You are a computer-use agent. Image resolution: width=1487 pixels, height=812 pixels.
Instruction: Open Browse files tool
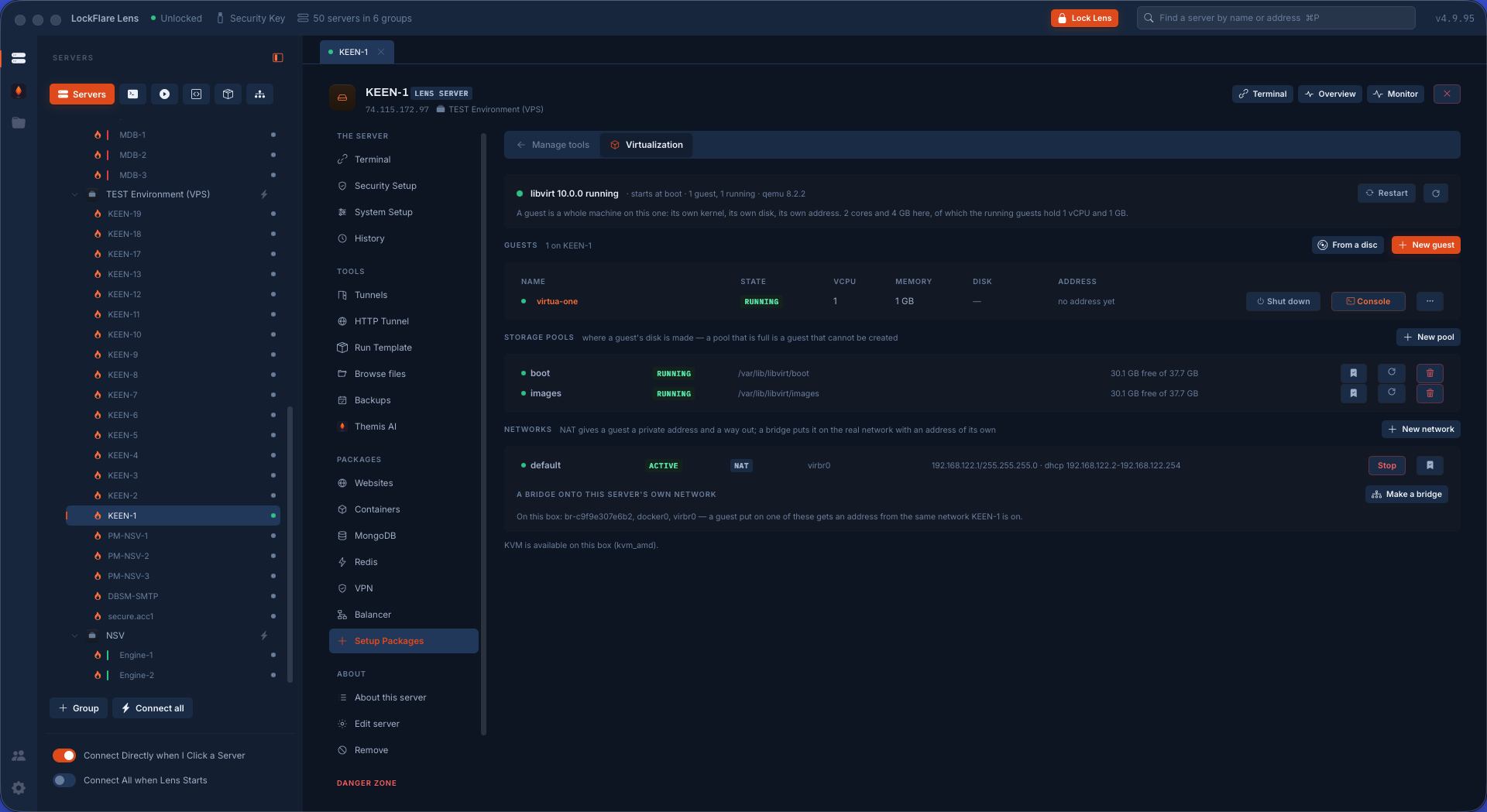(x=404, y=374)
